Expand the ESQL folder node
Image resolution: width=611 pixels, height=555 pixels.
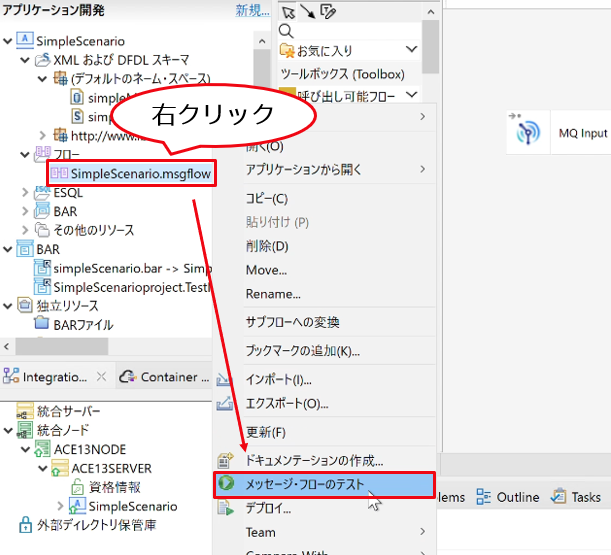click(25, 192)
